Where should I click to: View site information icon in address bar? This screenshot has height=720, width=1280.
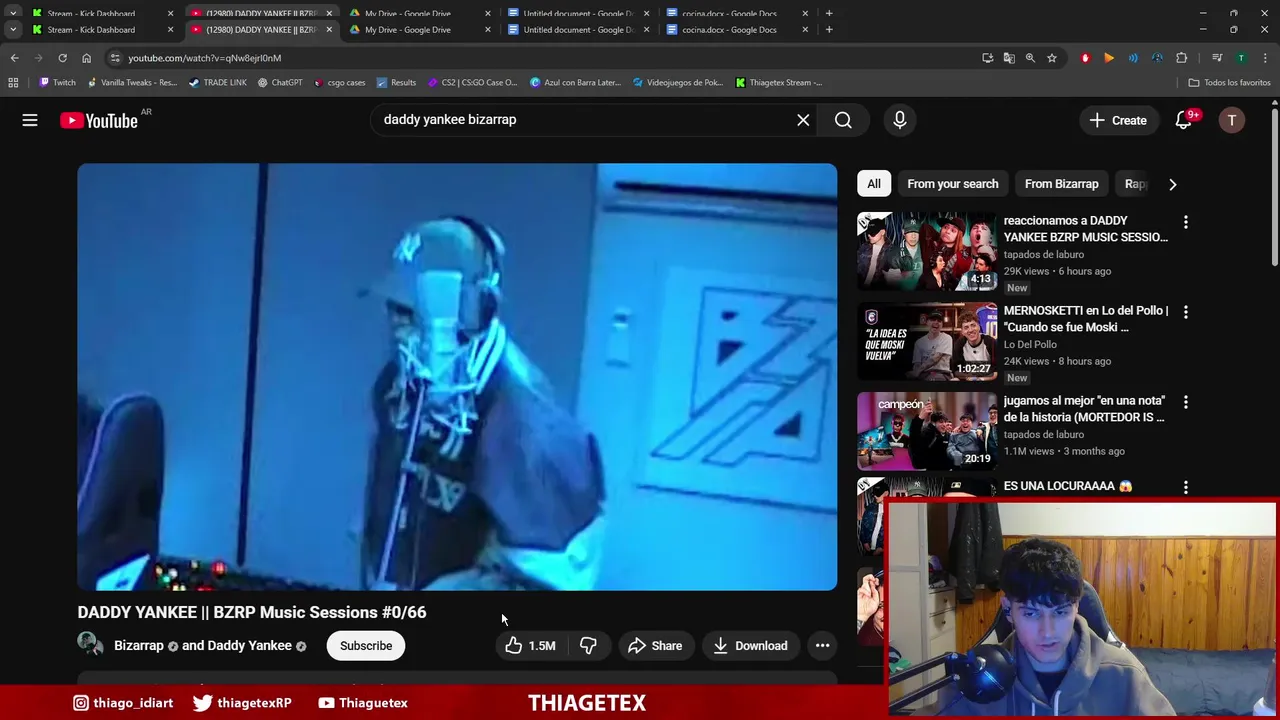tap(115, 58)
